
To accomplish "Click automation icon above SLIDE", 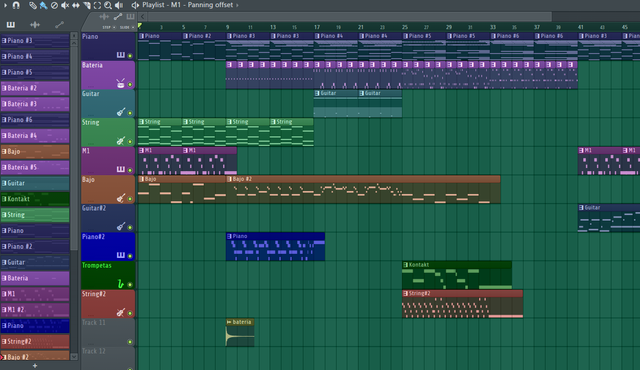I will point(118,17).
